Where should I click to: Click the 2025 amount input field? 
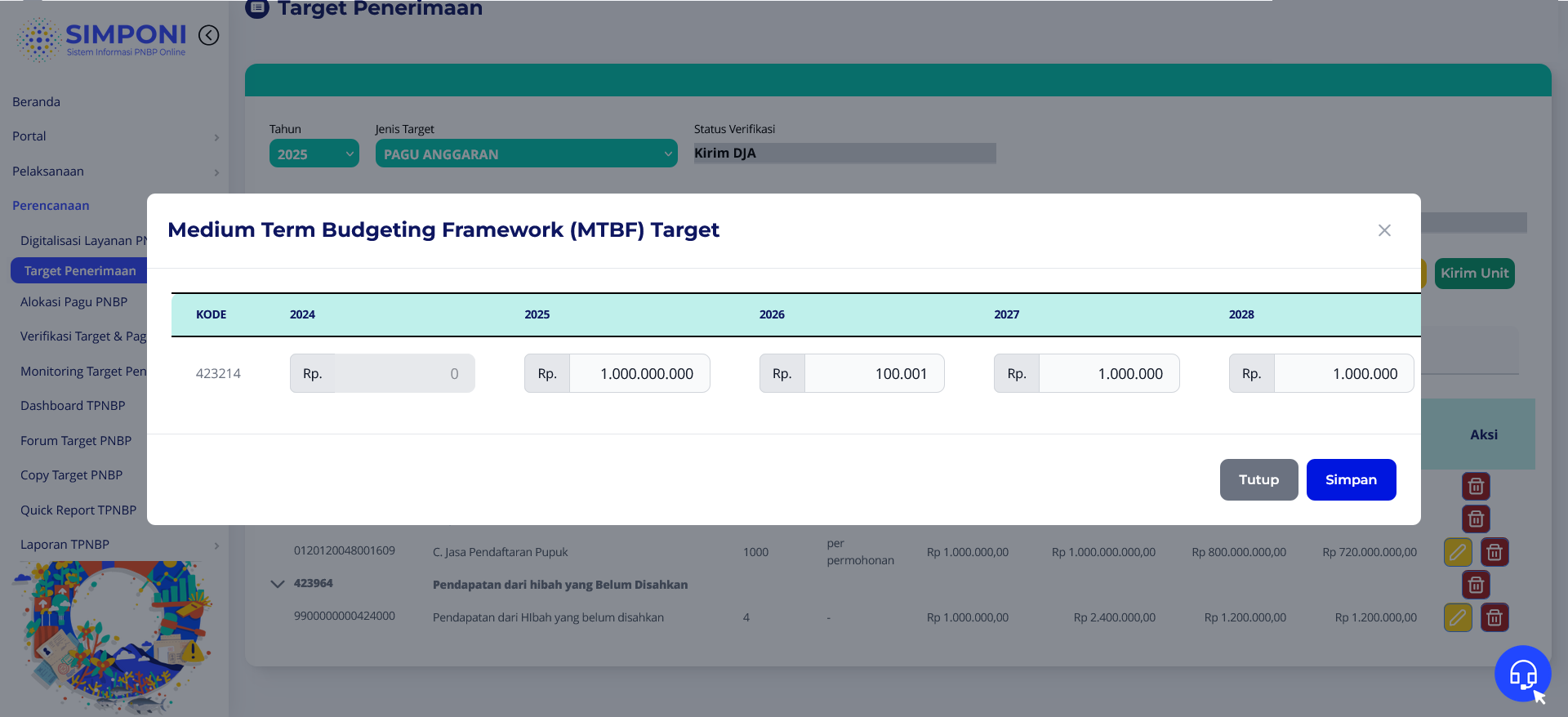(639, 373)
